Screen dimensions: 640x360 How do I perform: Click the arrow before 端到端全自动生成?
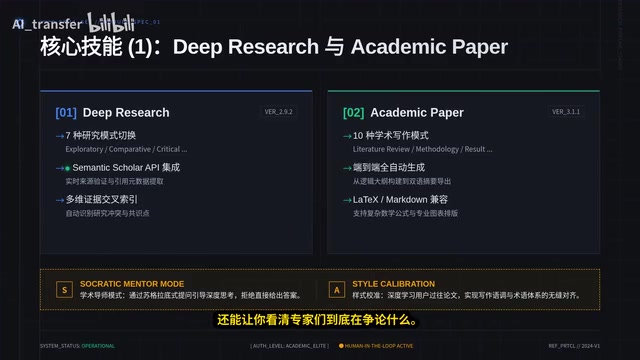pyautogui.click(x=347, y=168)
